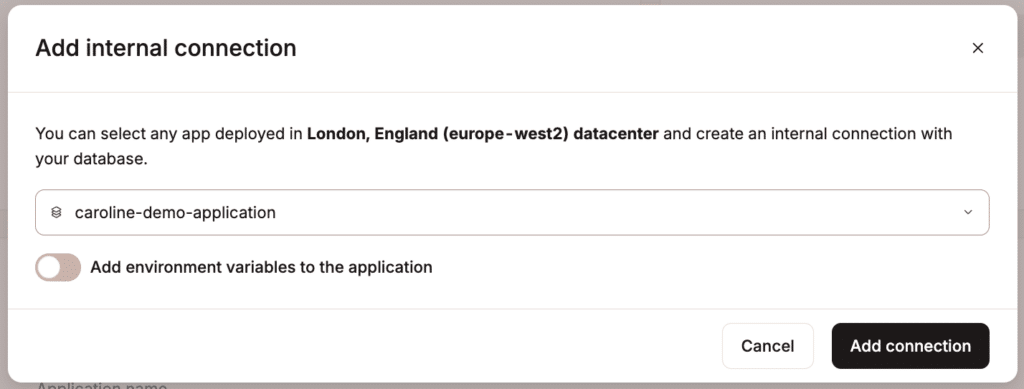Click the 'Add internal connection' dialog title
The image size is (1024, 389).
point(166,48)
